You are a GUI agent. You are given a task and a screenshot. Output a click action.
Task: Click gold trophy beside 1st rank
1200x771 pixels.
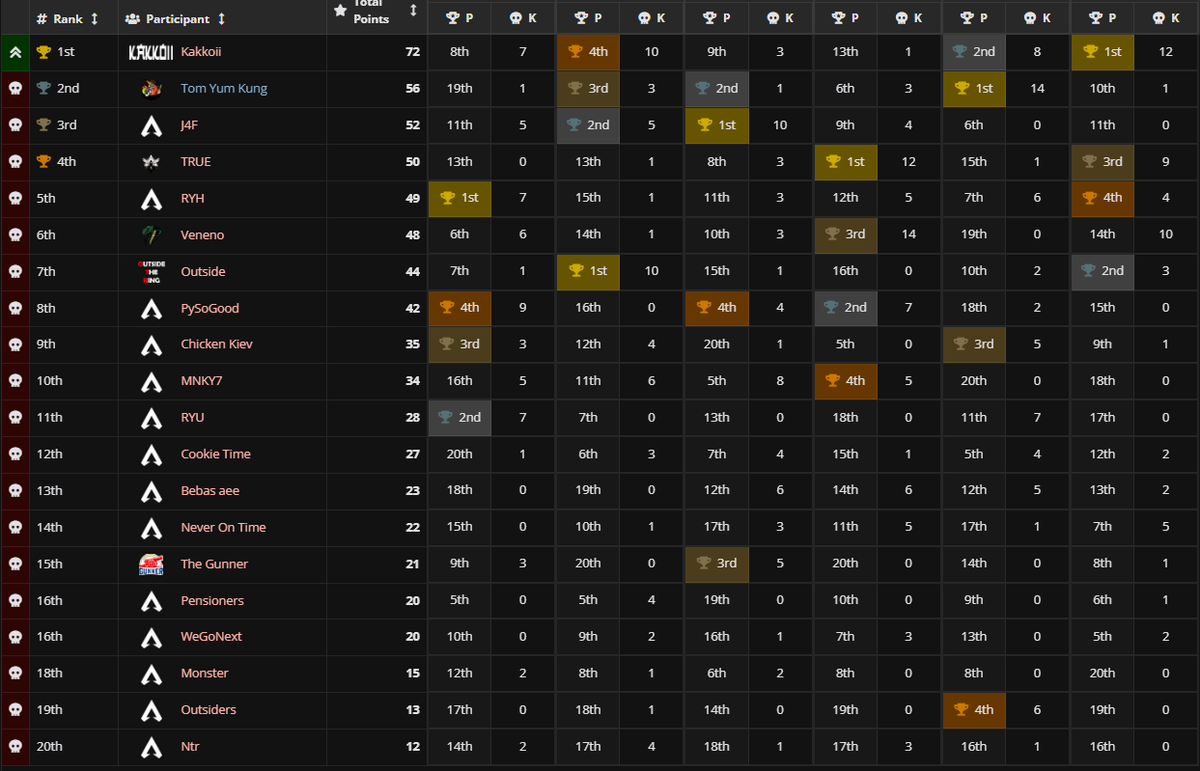click(43, 52)
